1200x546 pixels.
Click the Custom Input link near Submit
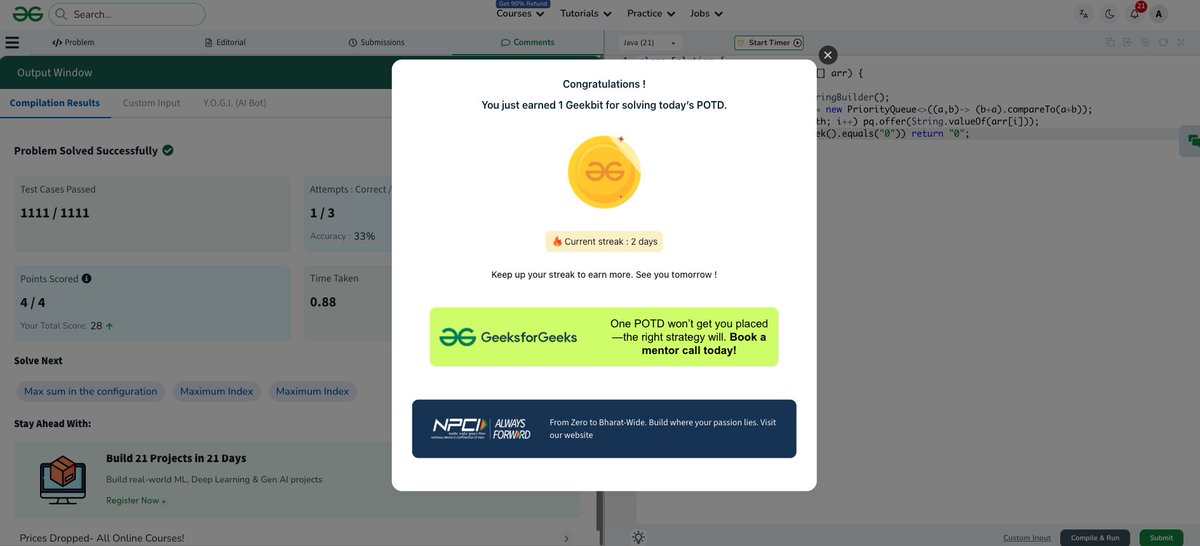1027,538
